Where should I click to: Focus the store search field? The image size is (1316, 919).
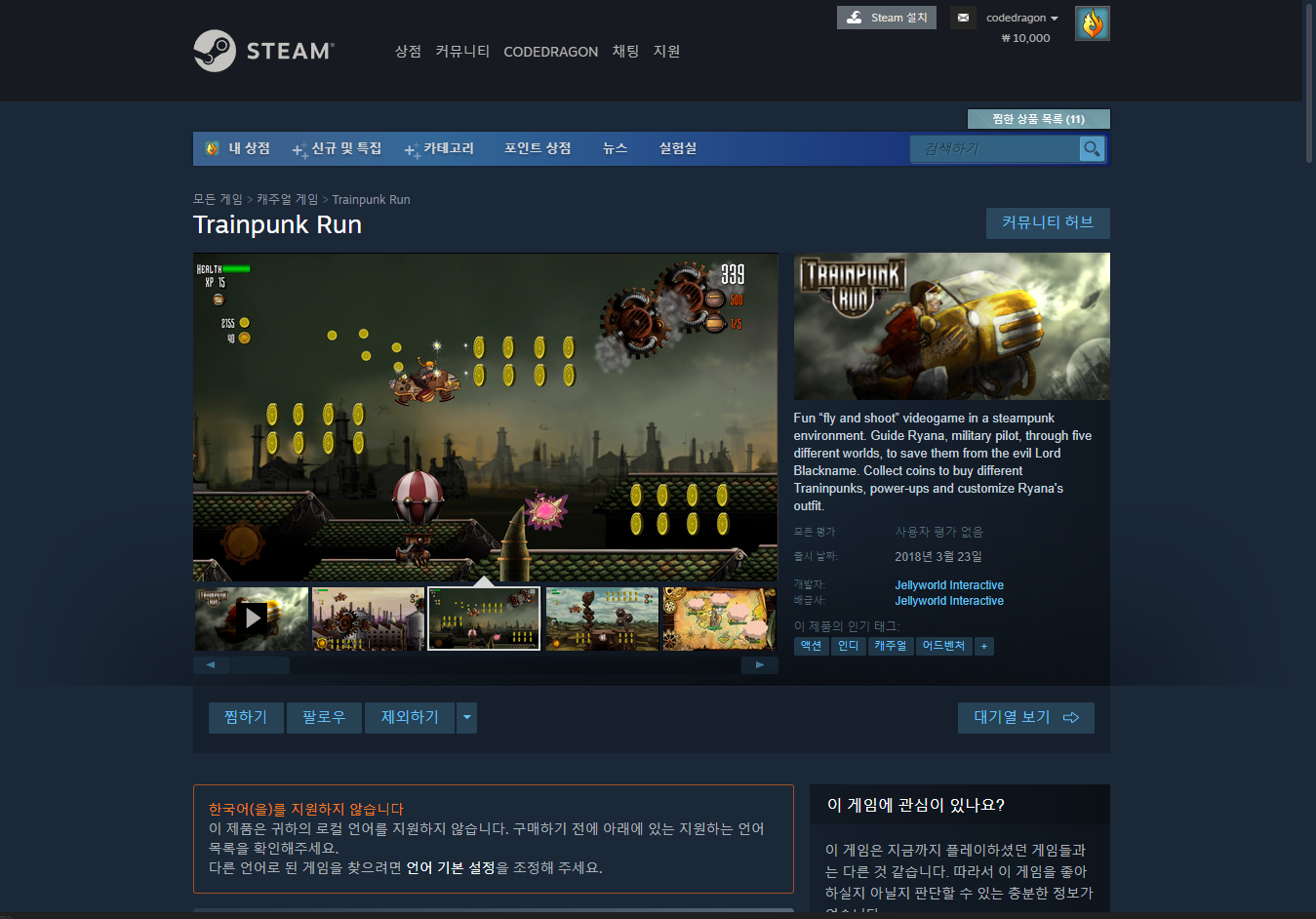pos(995,148)
